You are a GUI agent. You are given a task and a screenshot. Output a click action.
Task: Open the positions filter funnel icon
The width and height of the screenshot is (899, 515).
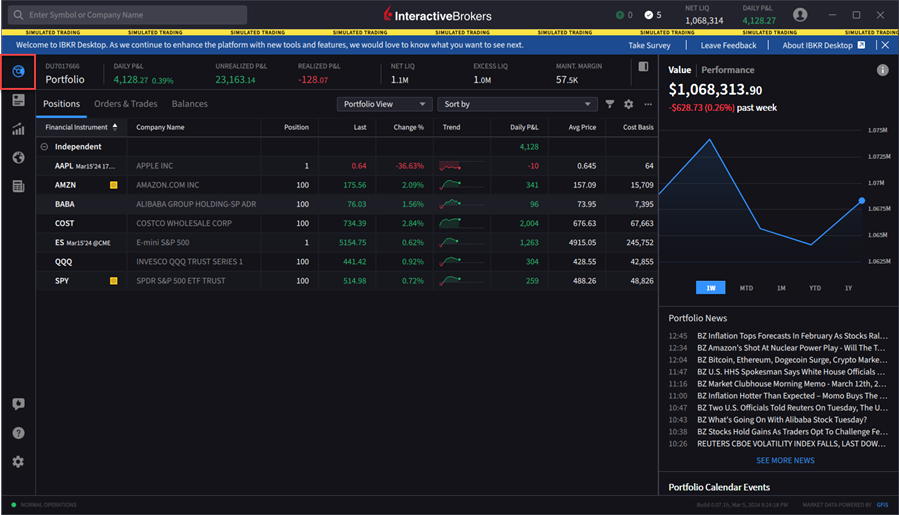609,104
